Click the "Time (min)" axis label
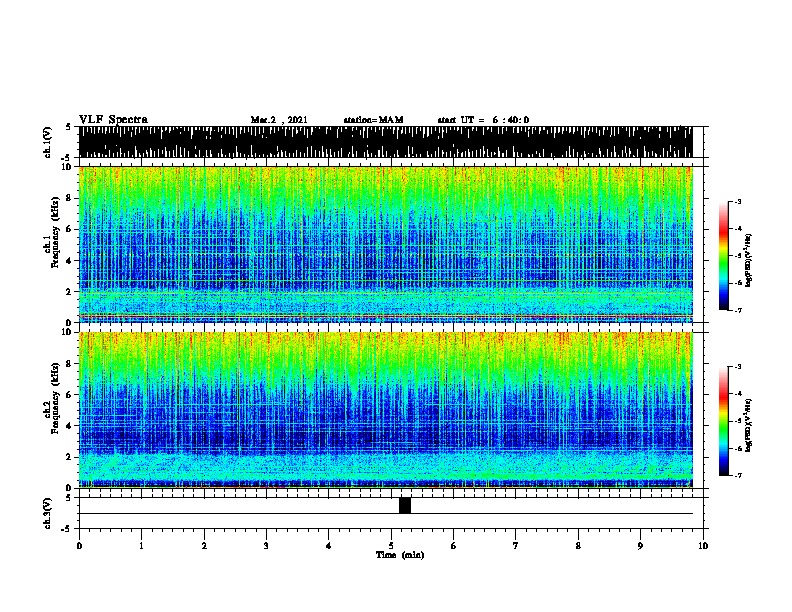The height and width of the screenshot is (612, 792). click(400, 555)
